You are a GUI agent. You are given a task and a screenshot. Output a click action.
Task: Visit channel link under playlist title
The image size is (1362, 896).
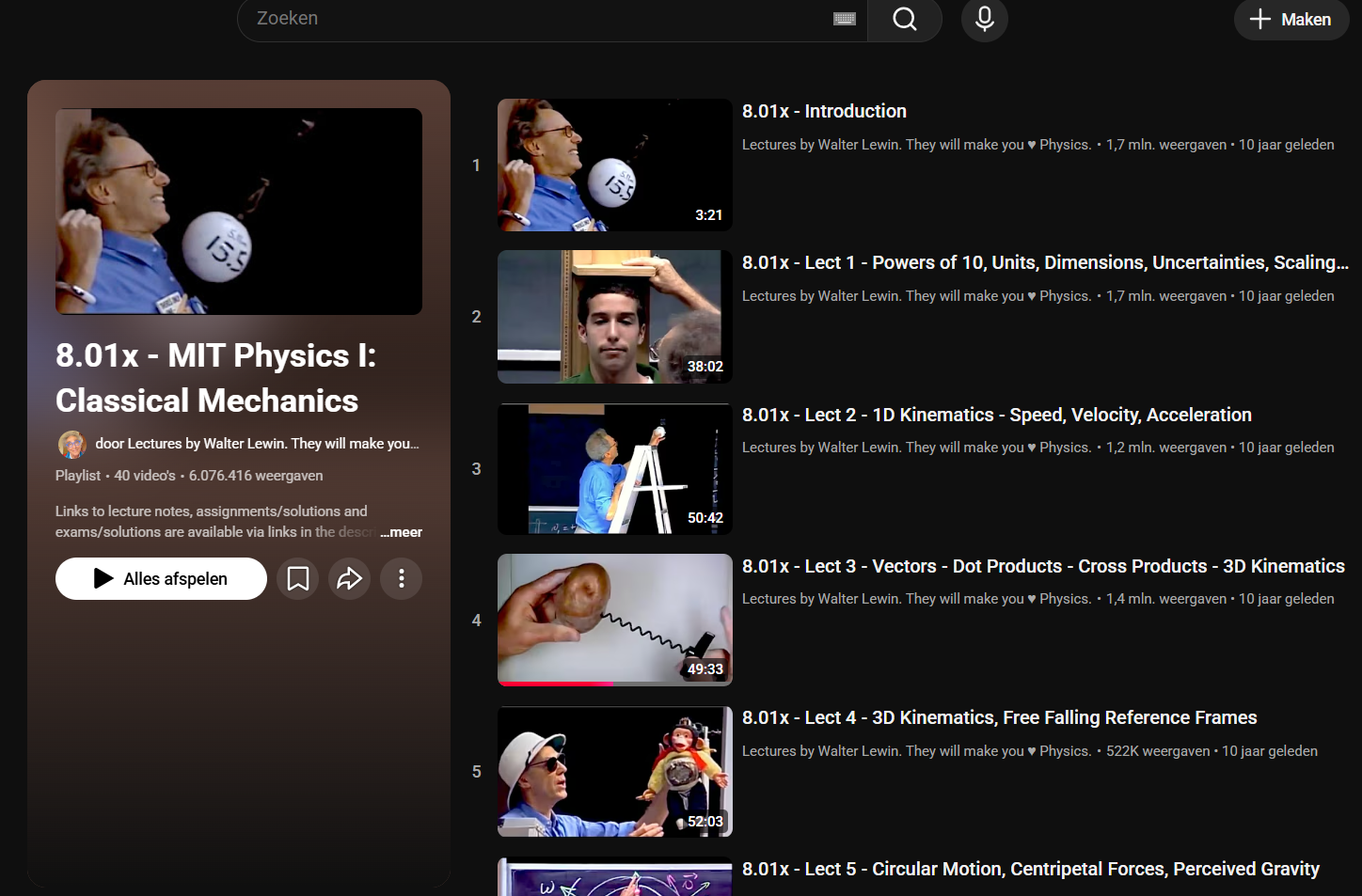(257, 444)
